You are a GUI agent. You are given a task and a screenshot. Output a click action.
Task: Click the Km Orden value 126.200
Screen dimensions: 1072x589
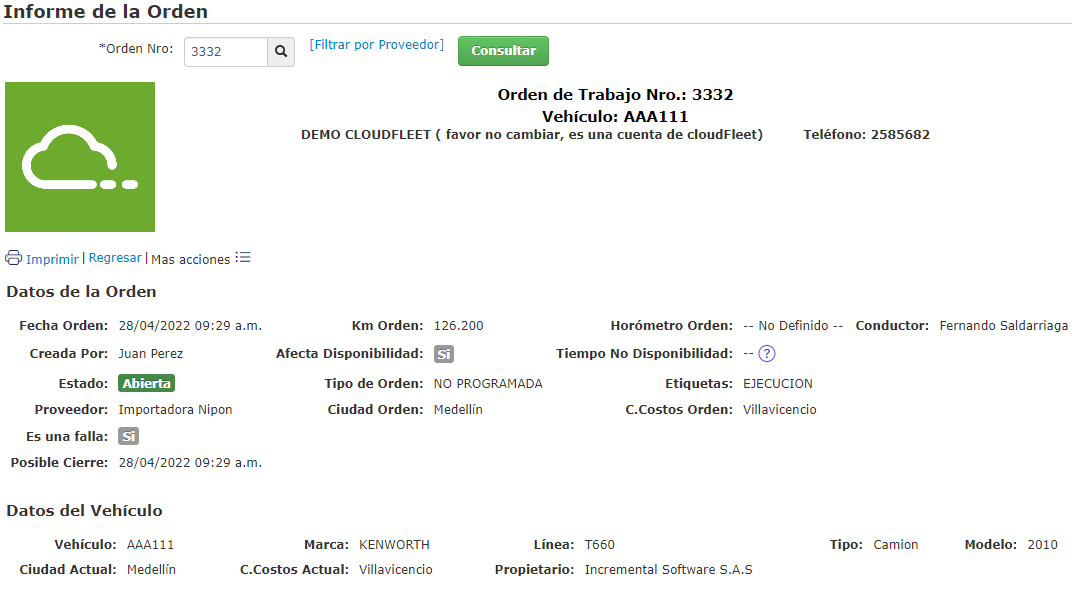click(x=459, y=325)
